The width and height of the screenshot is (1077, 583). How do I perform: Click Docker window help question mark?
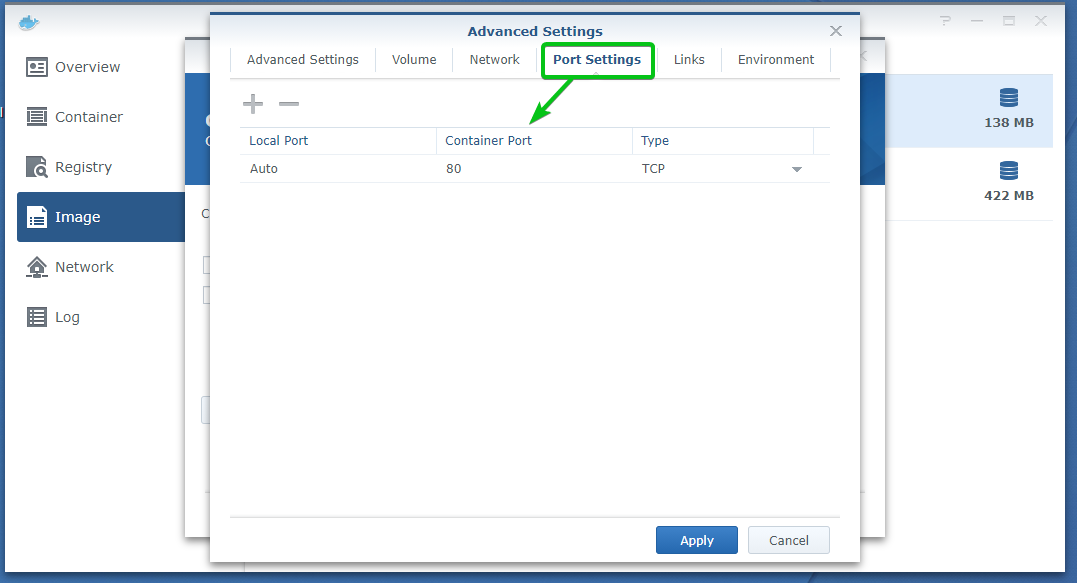pyautogui.click(x=946, y=21)
